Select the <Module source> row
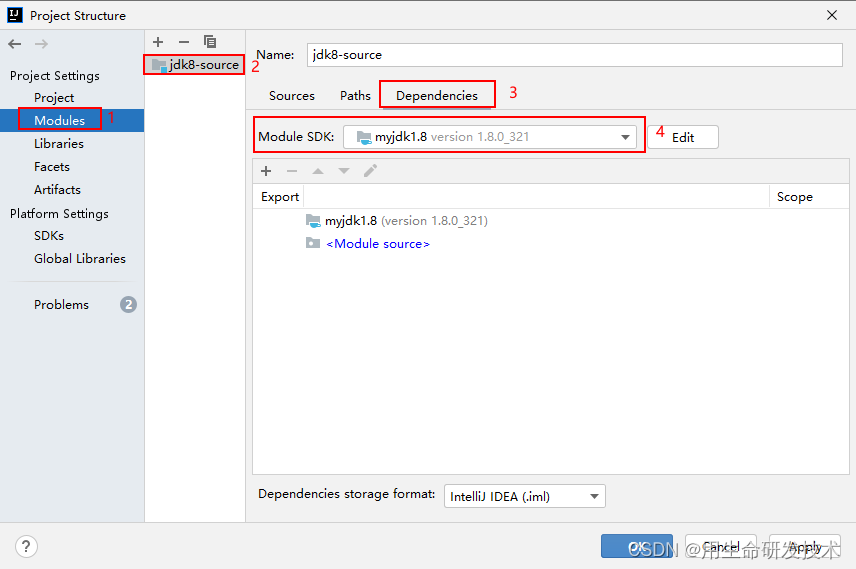The height and width of the screenshot is (569, 856). point(551,244)
